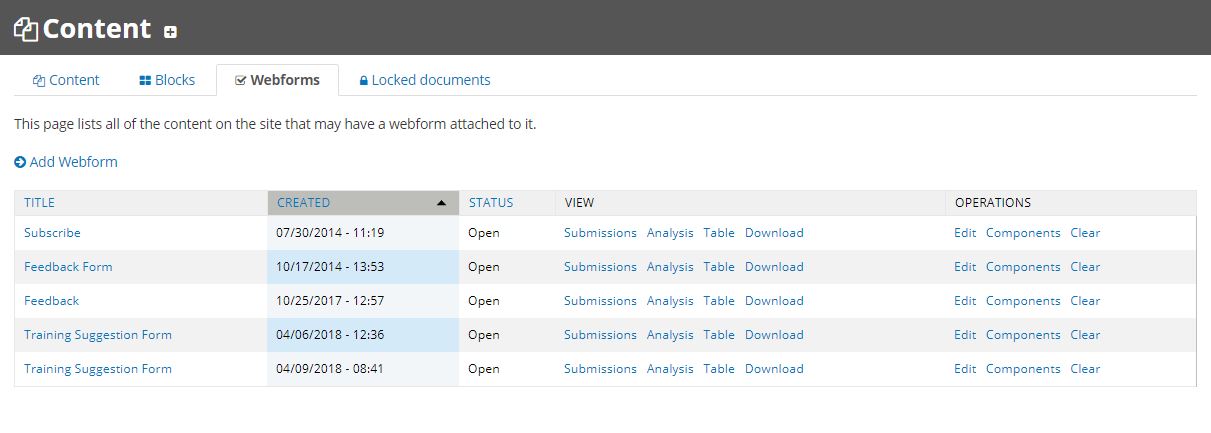1211x433 pixels.
Task: Download results for 04/06/2018 Training form
Action: [x=774, y=335]
